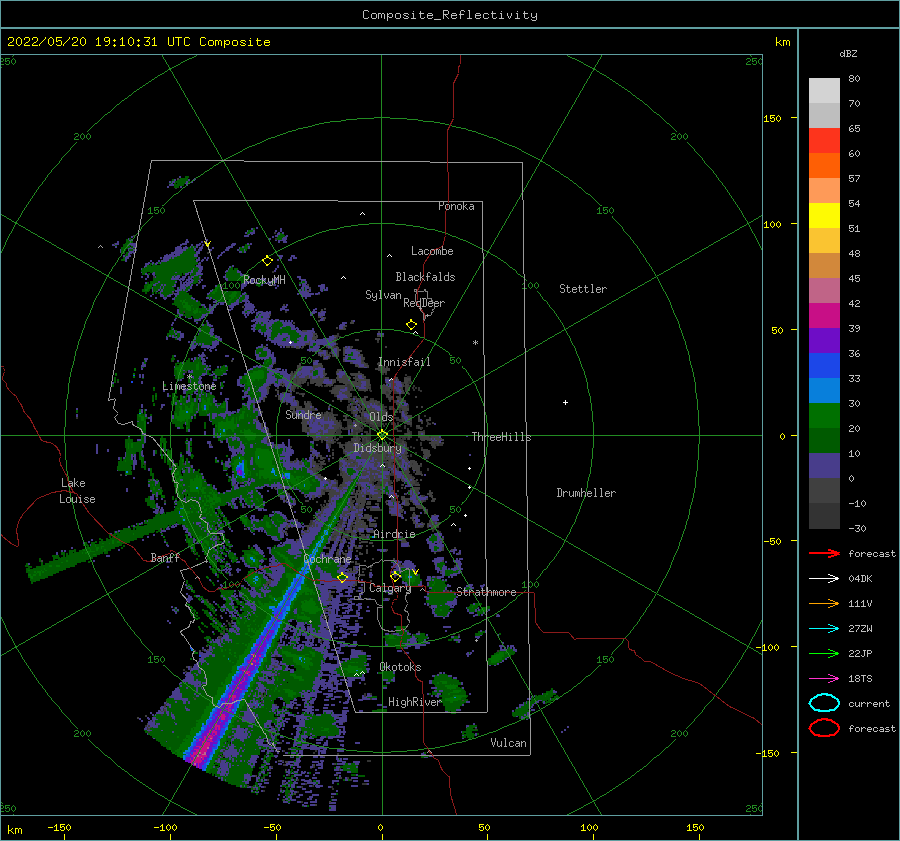900x841 pixels.
Task: Click the Stettler label
Action: click(x=583, y=289)
